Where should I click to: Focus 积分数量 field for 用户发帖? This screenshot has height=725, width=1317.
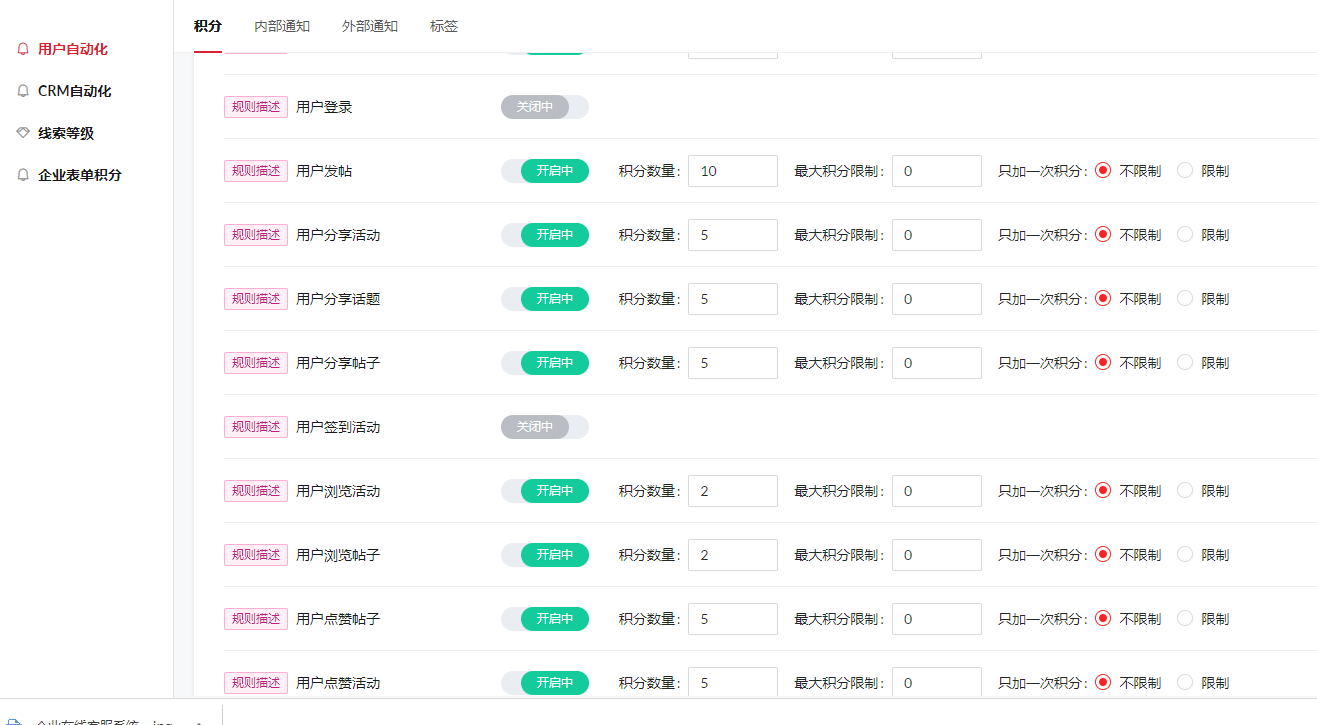pos(733,171)
